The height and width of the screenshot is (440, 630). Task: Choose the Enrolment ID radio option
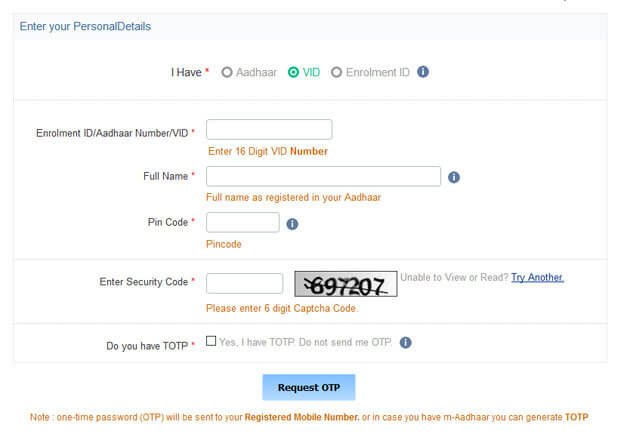336,72
